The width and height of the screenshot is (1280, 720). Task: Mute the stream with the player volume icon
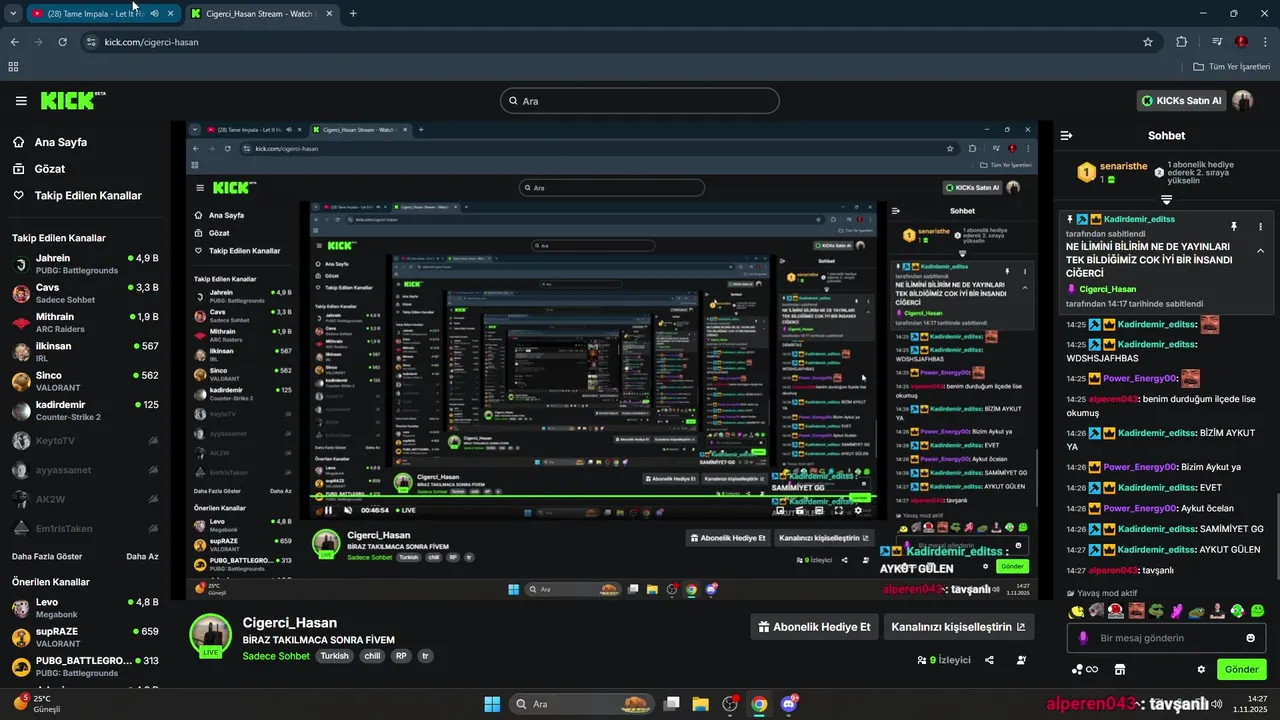coord(349,510)
